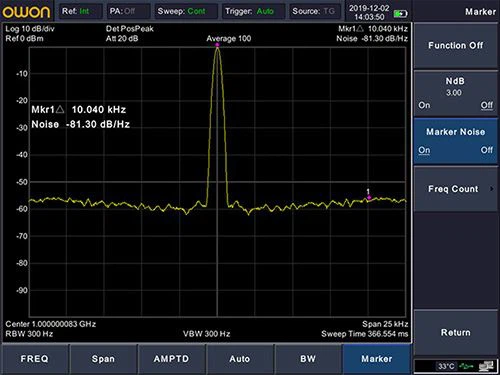This screenshot has height=375, width=500.
Task: Click the RBW 300 Hz readout
Action: 29,334
